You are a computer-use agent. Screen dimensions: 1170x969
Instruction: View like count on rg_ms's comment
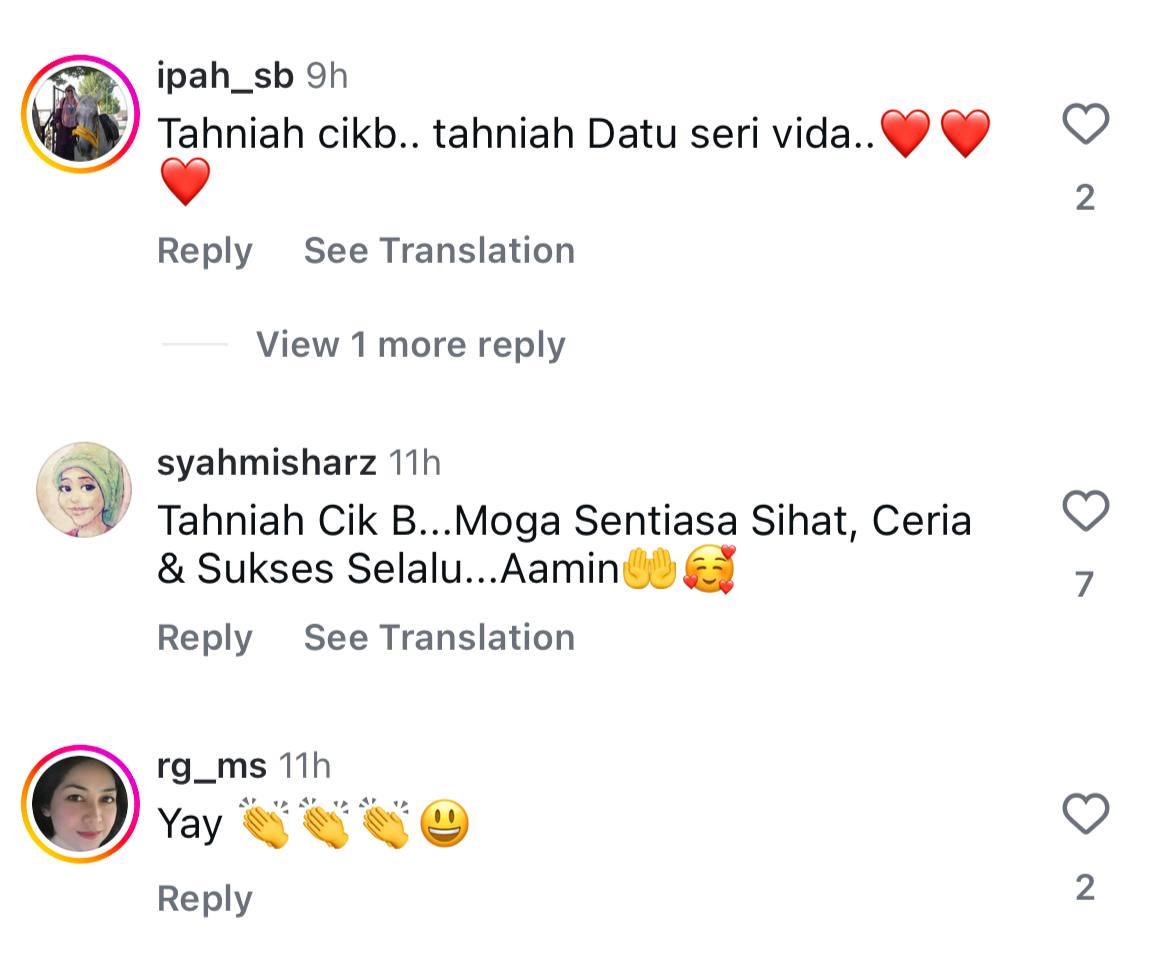tap(1085, 887)
